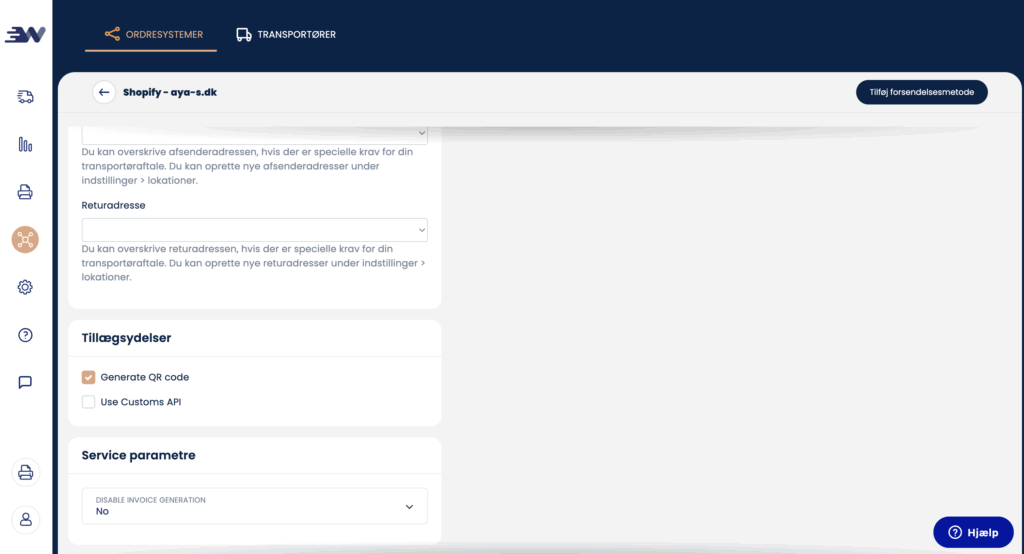Enable the Use Customs API checkbox
The height and width of the screenshot is (554, 1024).
[88, 402]
